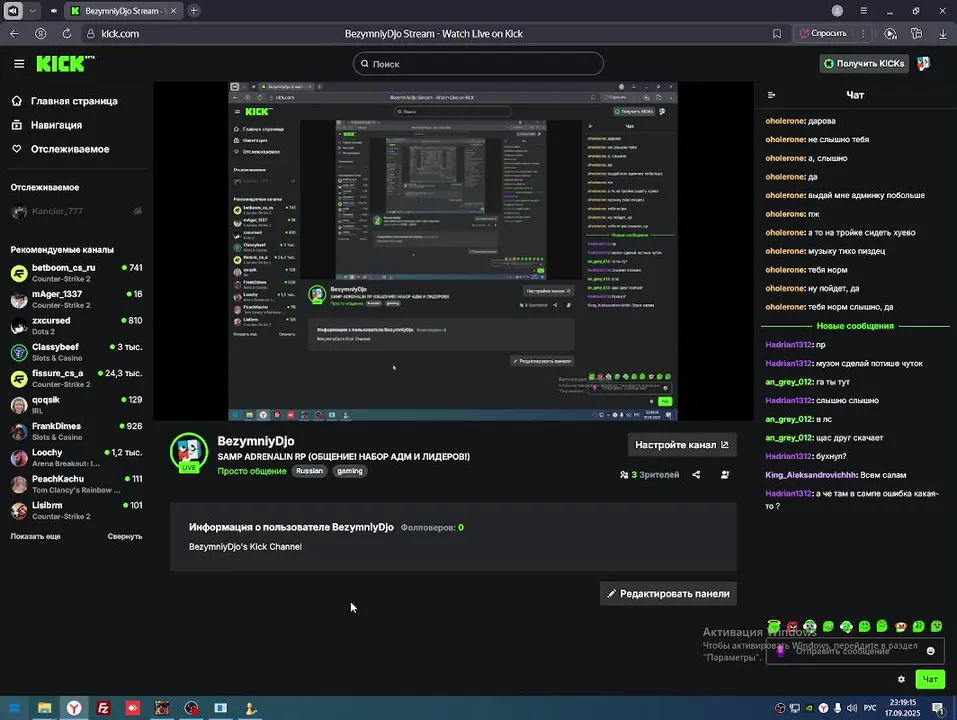
Task: Open a new browser tab with the plus button
Action: pos(193,10)
